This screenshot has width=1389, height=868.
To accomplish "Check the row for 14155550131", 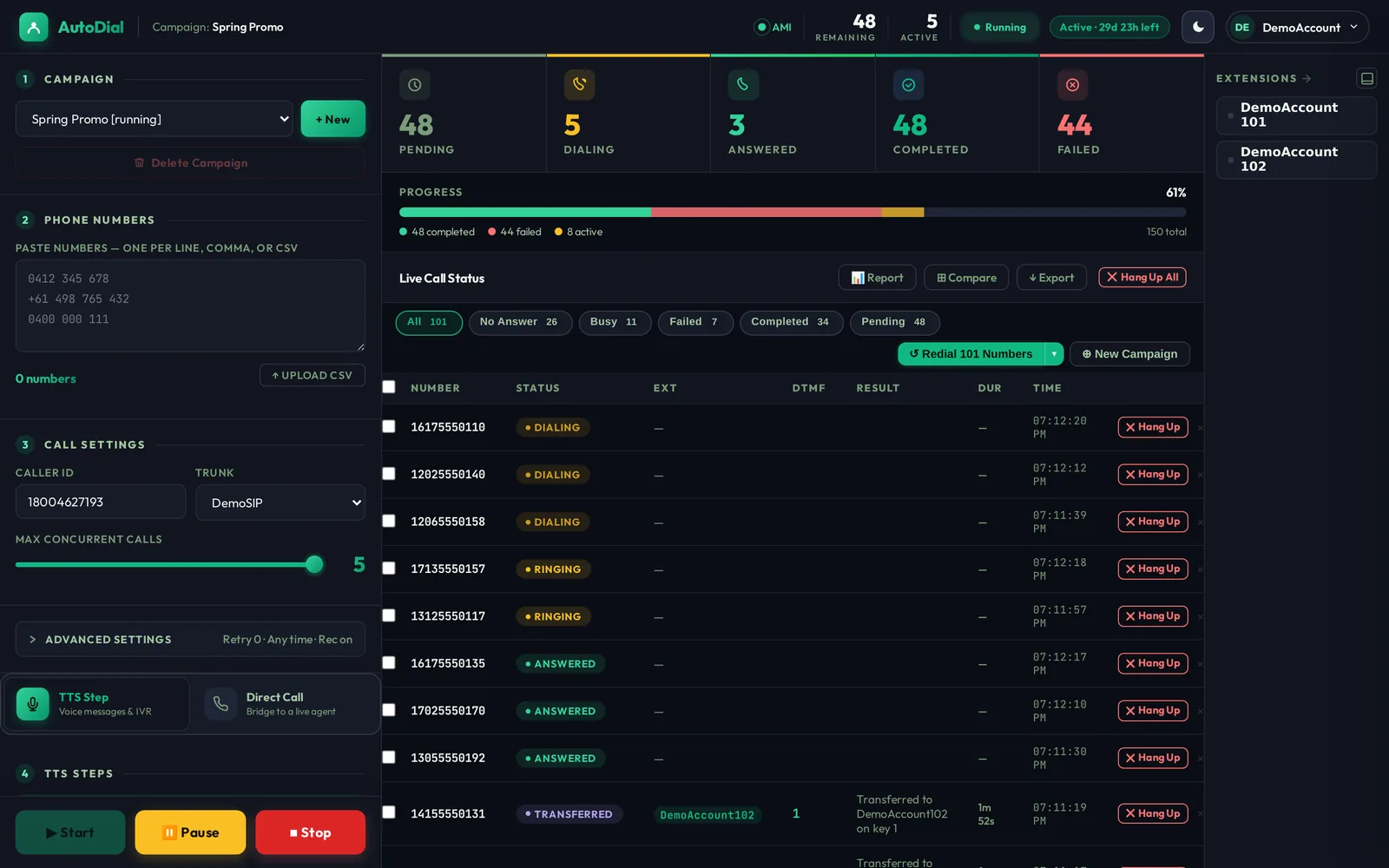I will coord(389,812).
